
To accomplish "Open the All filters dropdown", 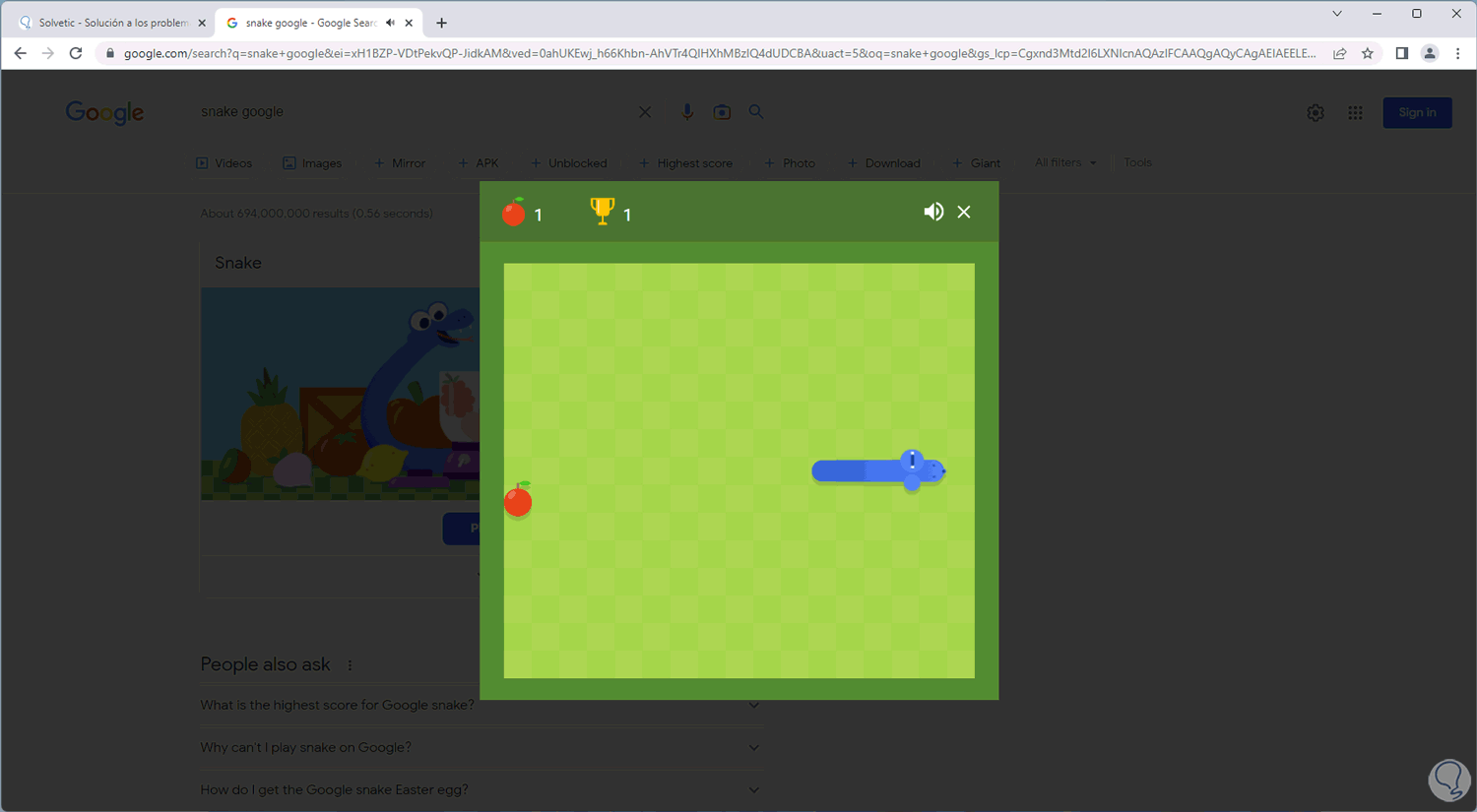I will click(1065, 162).
